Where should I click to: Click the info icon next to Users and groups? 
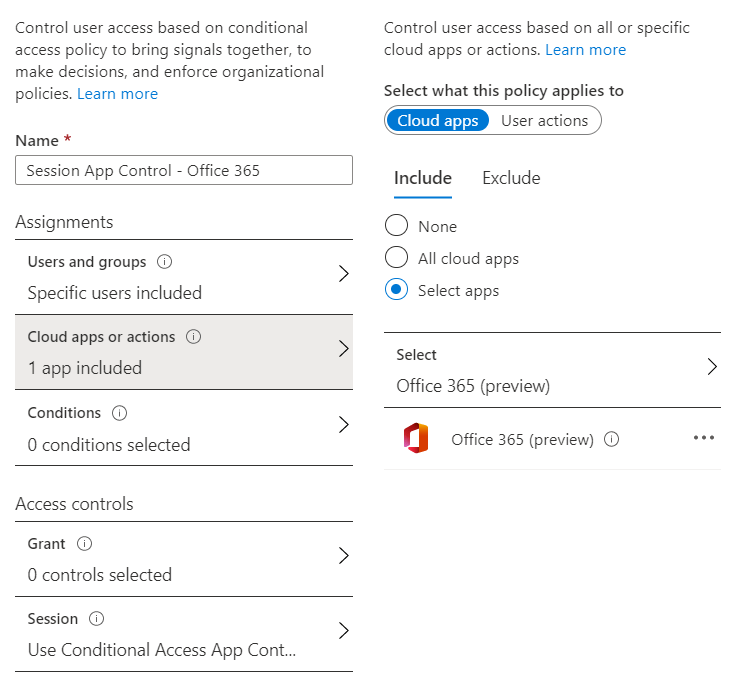point(165,262)
